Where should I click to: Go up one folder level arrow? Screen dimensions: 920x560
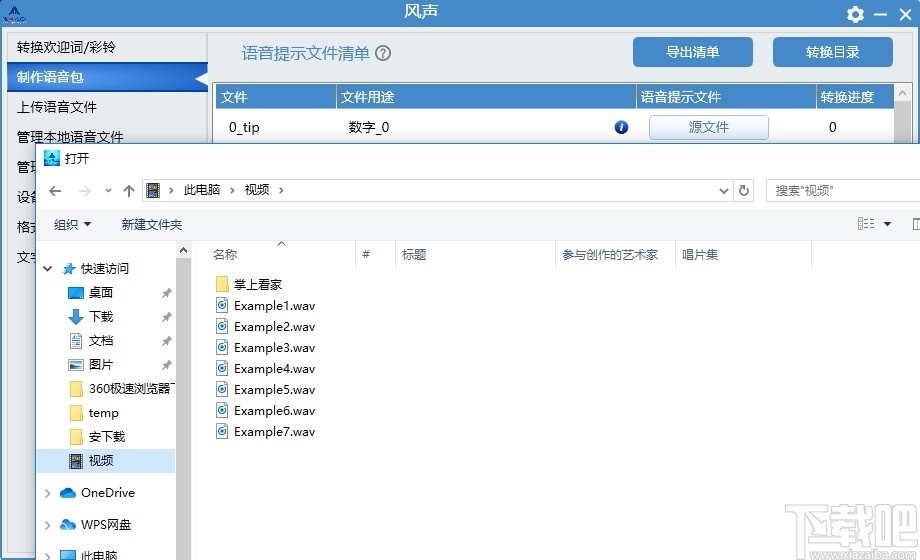point(129,191)
